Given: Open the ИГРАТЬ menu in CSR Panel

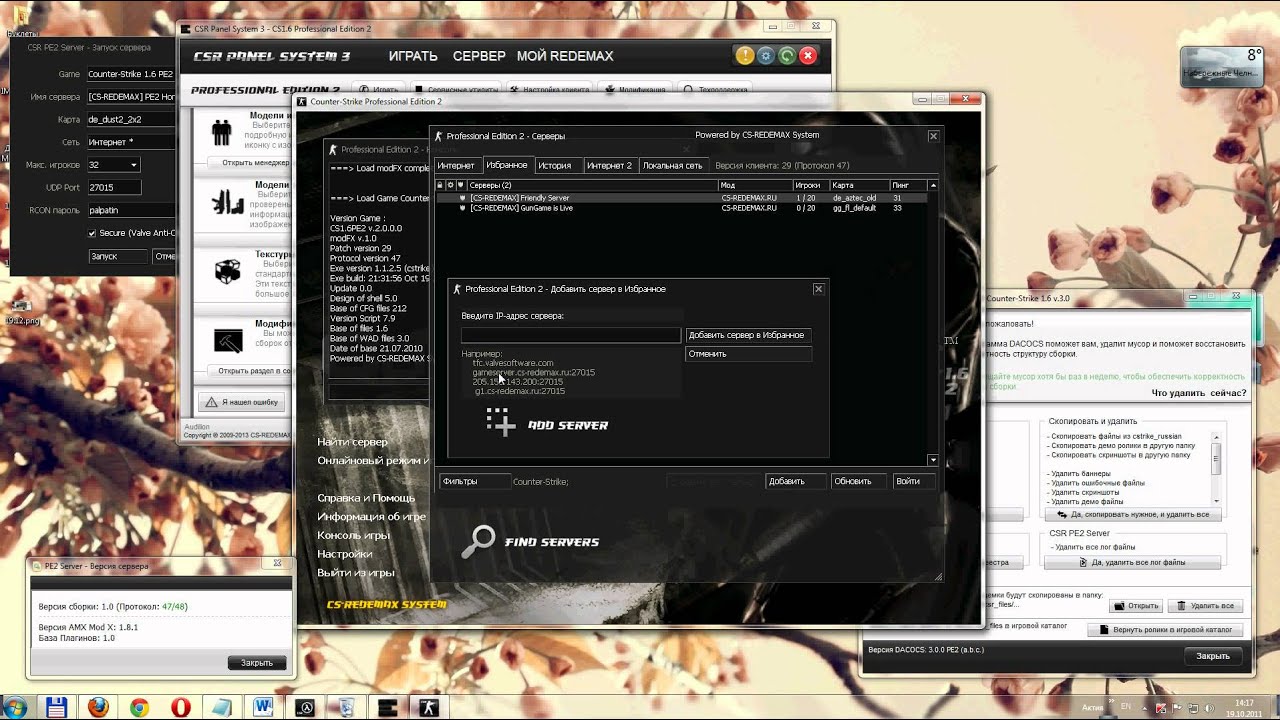Looking at the screenshot, I should [413, 56].
